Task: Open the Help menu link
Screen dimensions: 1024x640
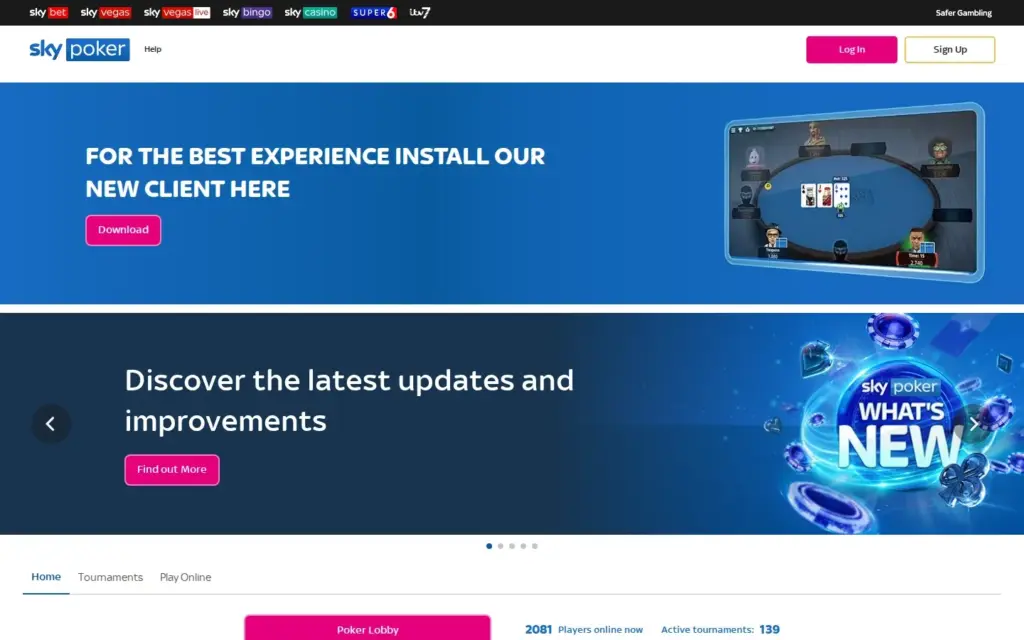Action: (x=153, y=49)
